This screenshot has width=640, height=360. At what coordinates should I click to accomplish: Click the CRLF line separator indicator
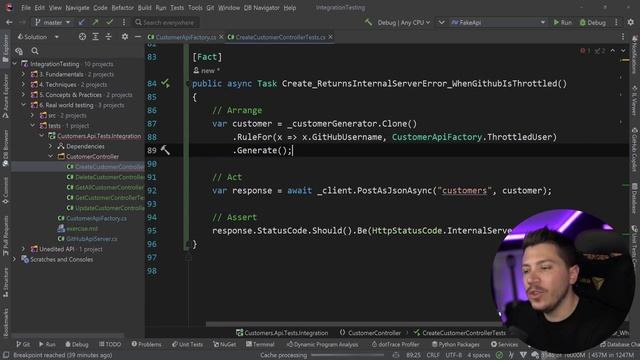point(433,355)
